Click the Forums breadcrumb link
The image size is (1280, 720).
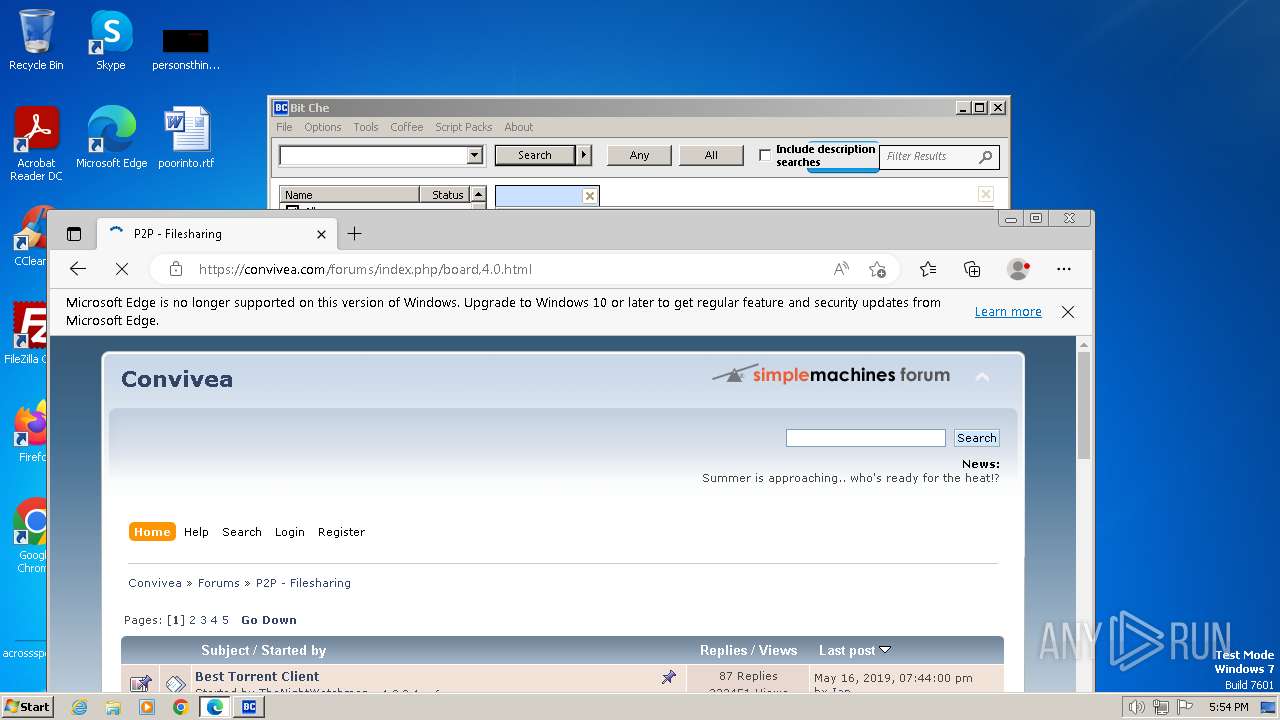tap(219, 583)
